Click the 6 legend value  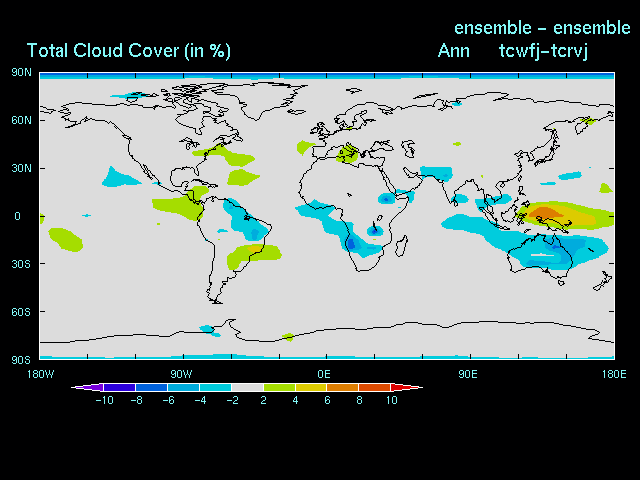tap(327, 400)
